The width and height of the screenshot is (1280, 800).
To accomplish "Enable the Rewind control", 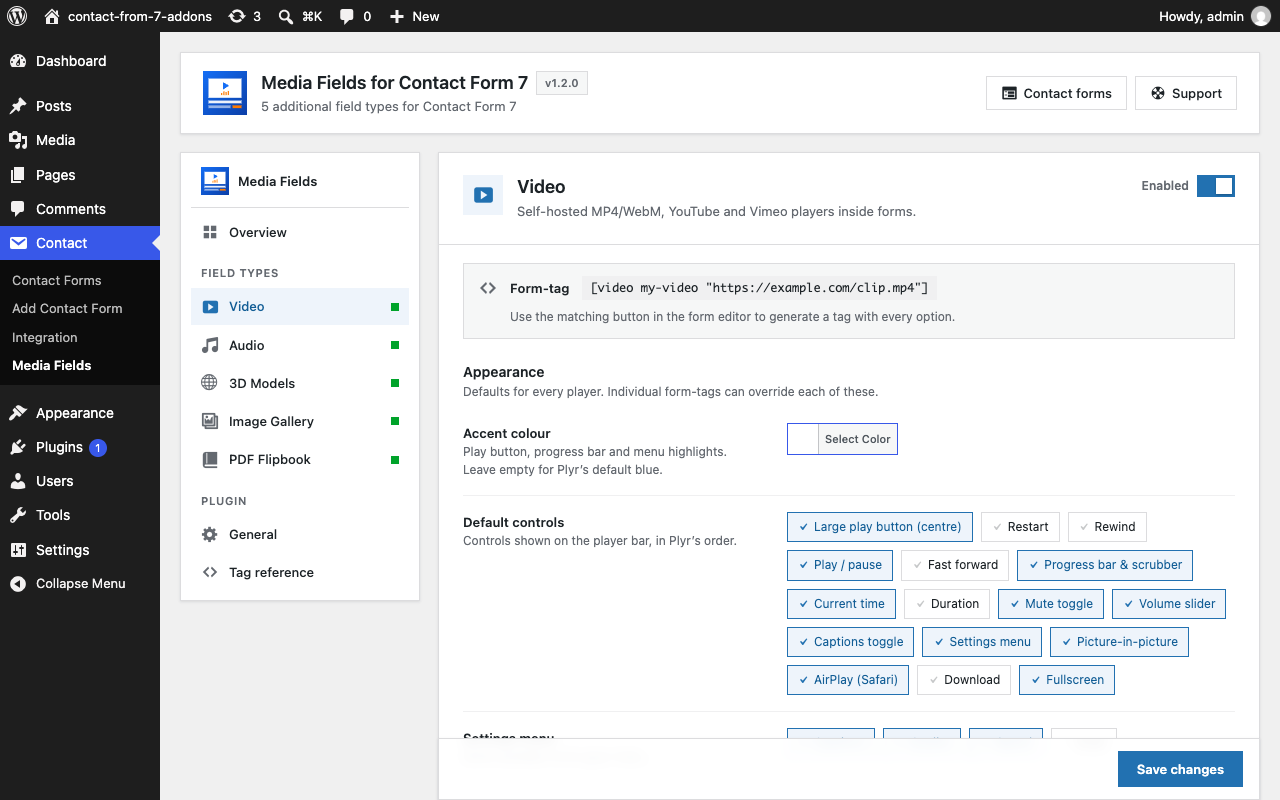I will click(1107, 527).
